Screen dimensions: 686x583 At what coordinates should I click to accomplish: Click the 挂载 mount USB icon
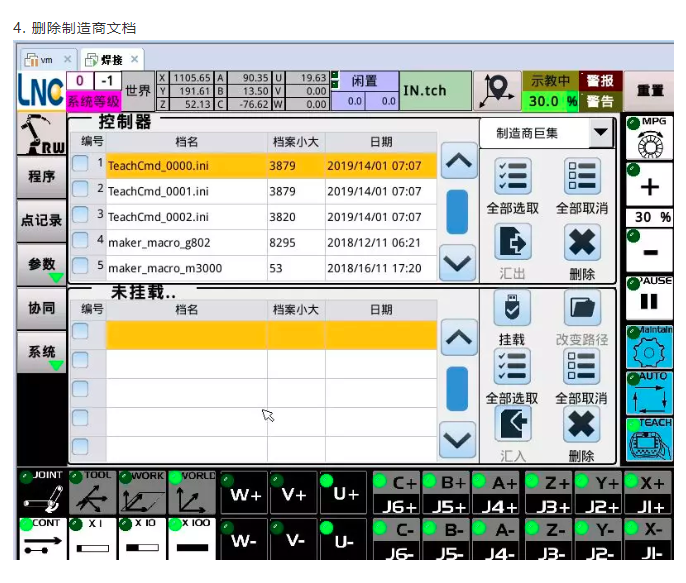coord(512,310)
